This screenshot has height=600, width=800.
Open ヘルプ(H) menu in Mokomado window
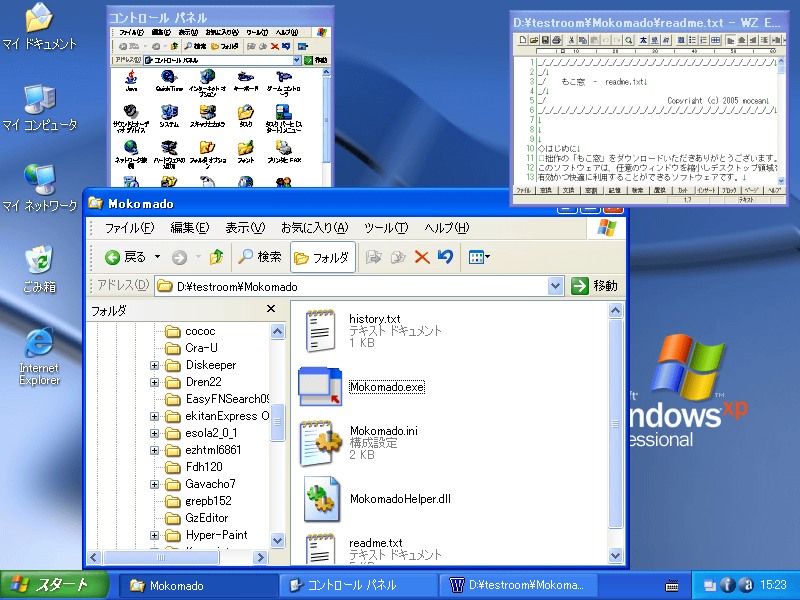tap(446, 228)
